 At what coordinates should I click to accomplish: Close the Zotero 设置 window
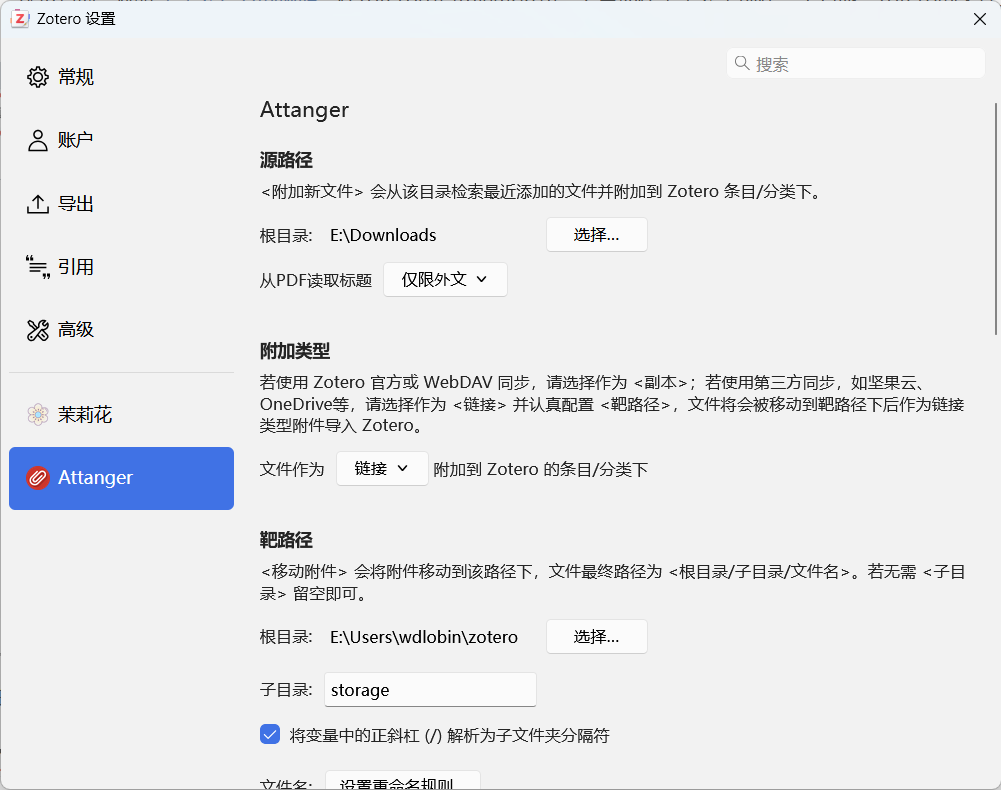pos(980,19)
